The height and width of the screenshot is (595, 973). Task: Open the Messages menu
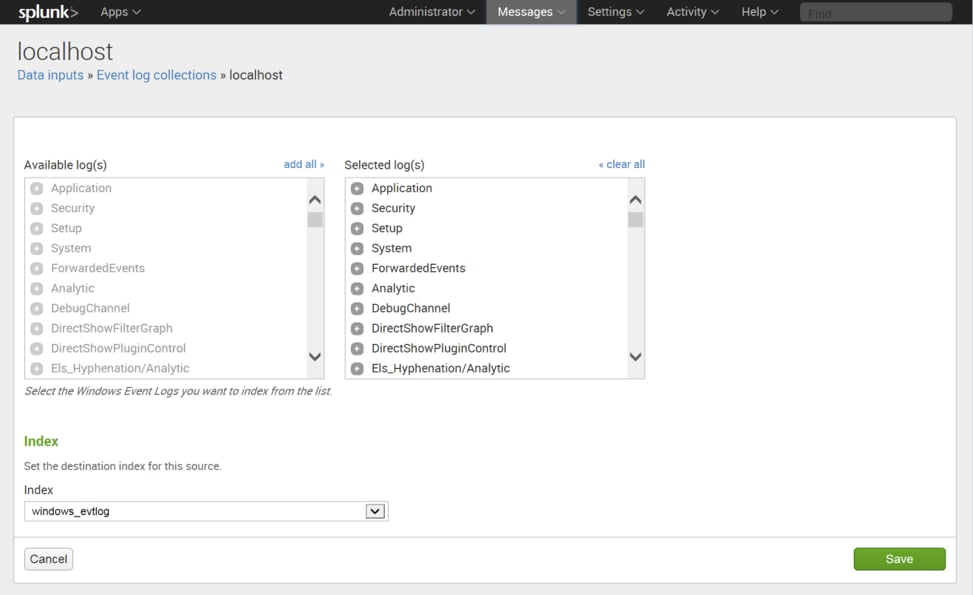531,12
